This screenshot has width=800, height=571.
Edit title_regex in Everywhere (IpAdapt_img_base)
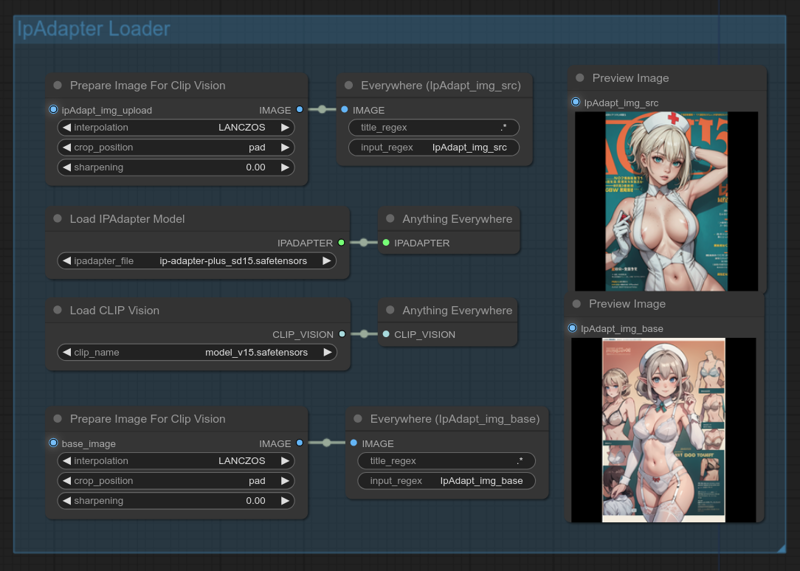(x=446, y=460)
